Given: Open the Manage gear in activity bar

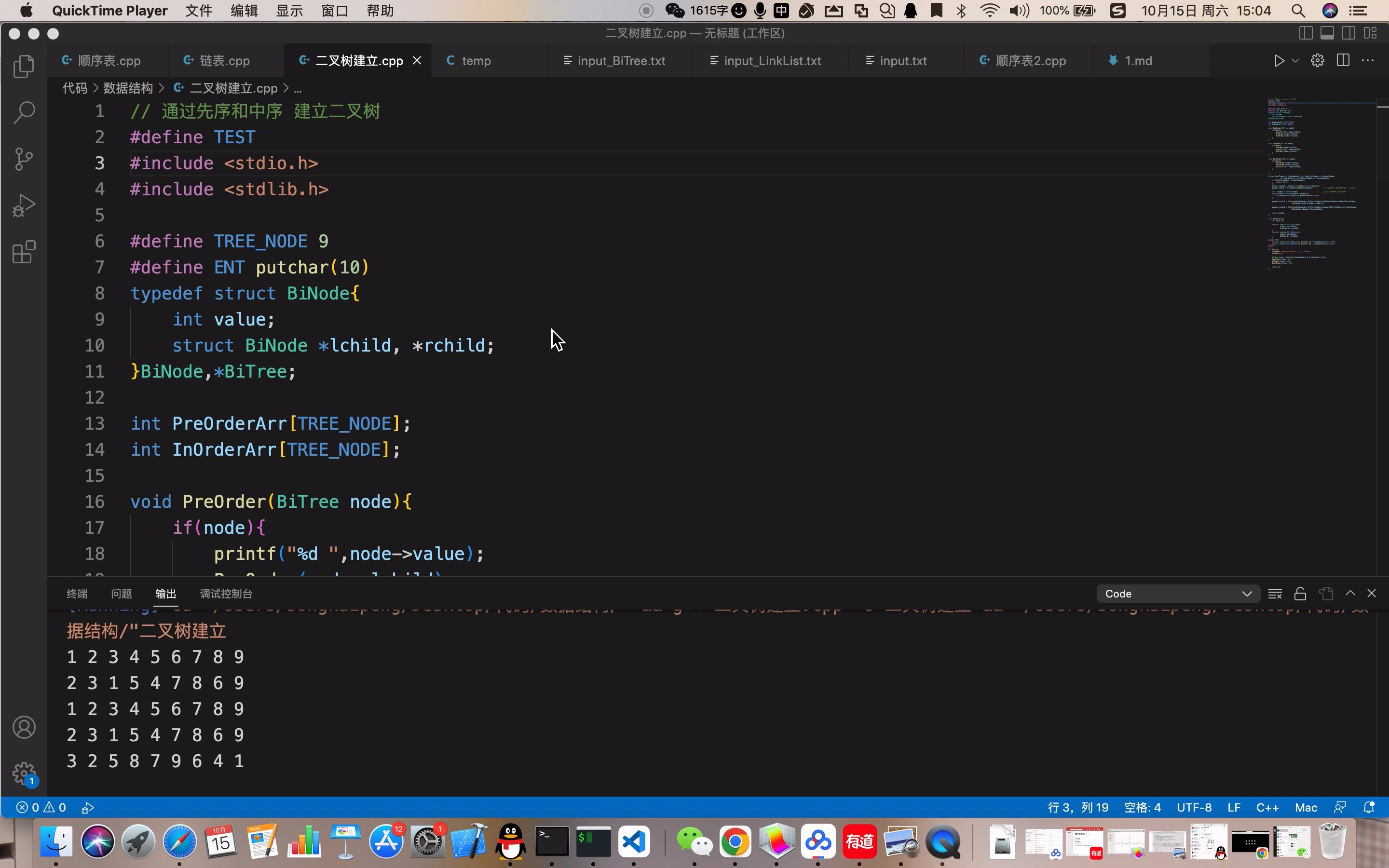Looking at the screenshot, I should point(24,773).
